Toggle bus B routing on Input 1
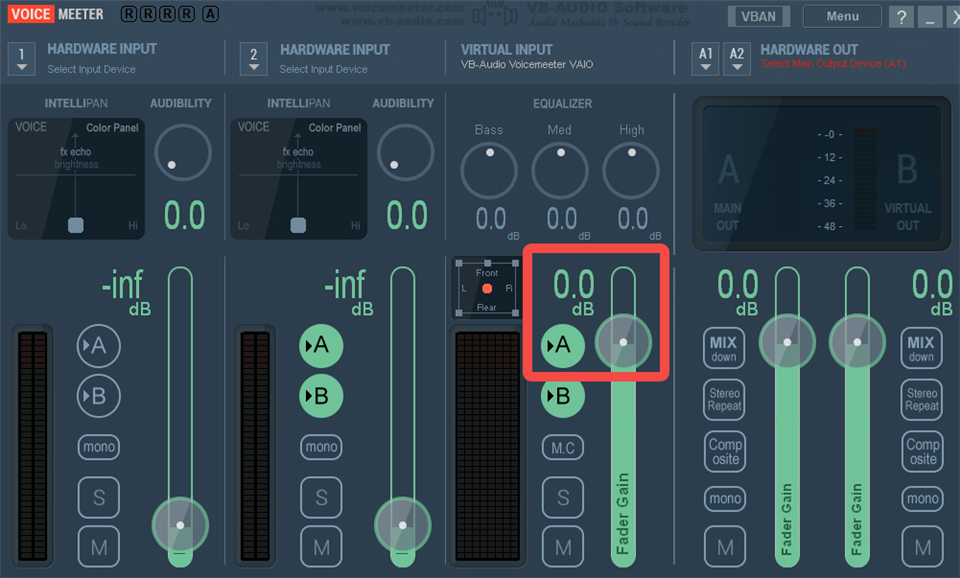Image resolution: width=960 pixels, height=578 pixels. point(99,396)
